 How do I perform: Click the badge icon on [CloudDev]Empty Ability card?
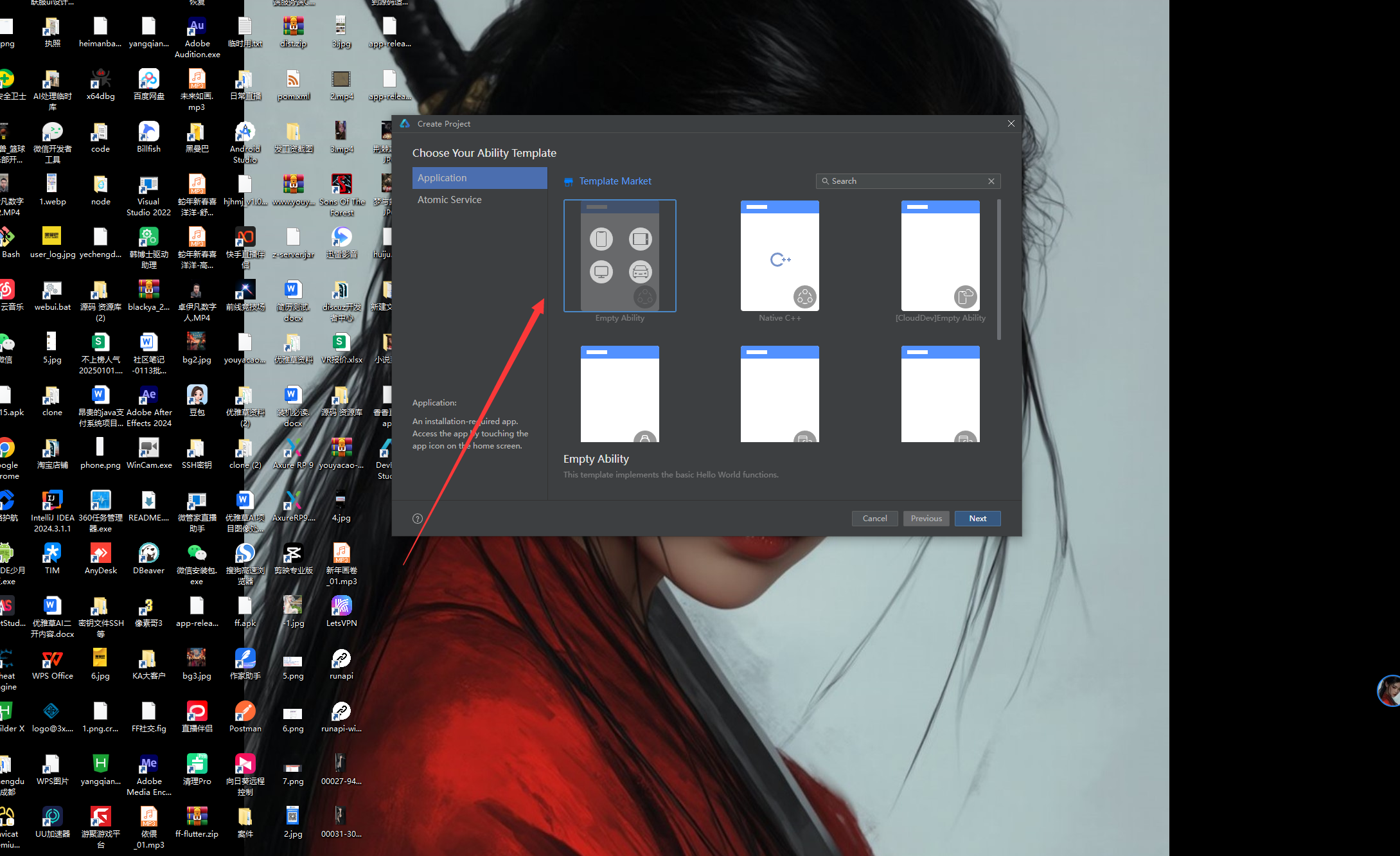point(966,296)
